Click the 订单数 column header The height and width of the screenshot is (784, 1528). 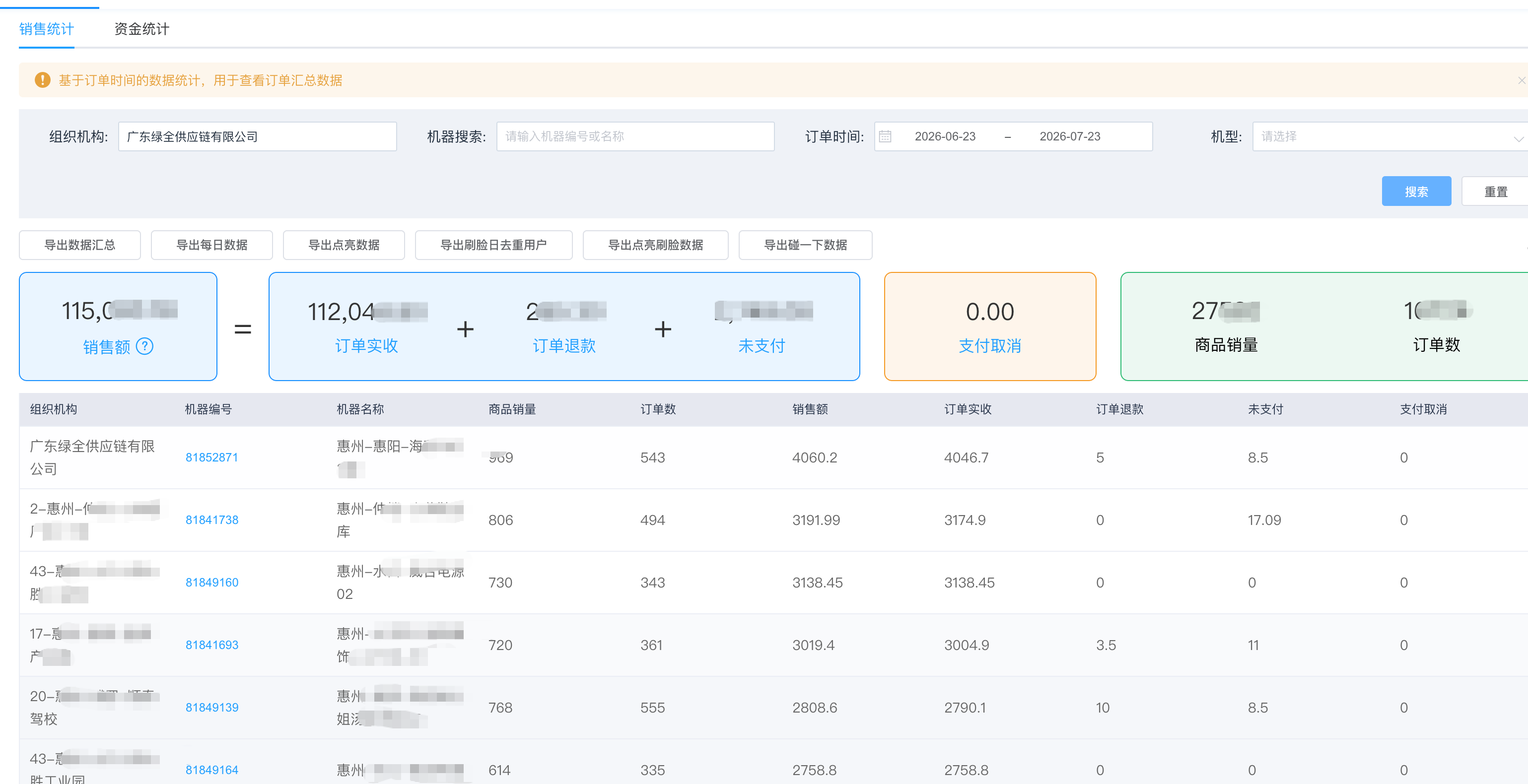(x=658, y=409)
